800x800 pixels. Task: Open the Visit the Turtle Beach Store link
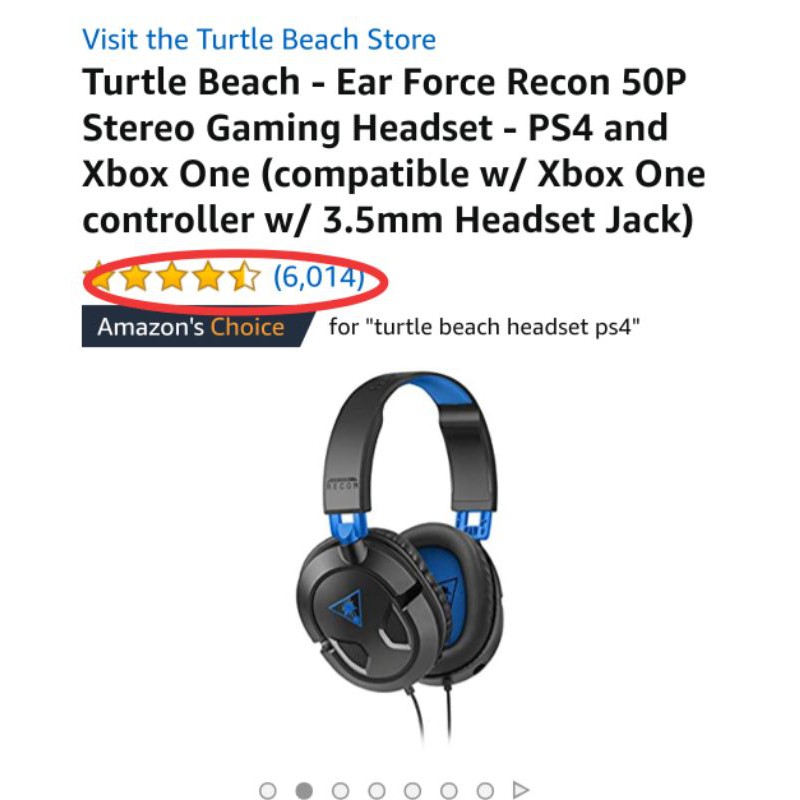point(259,40)
